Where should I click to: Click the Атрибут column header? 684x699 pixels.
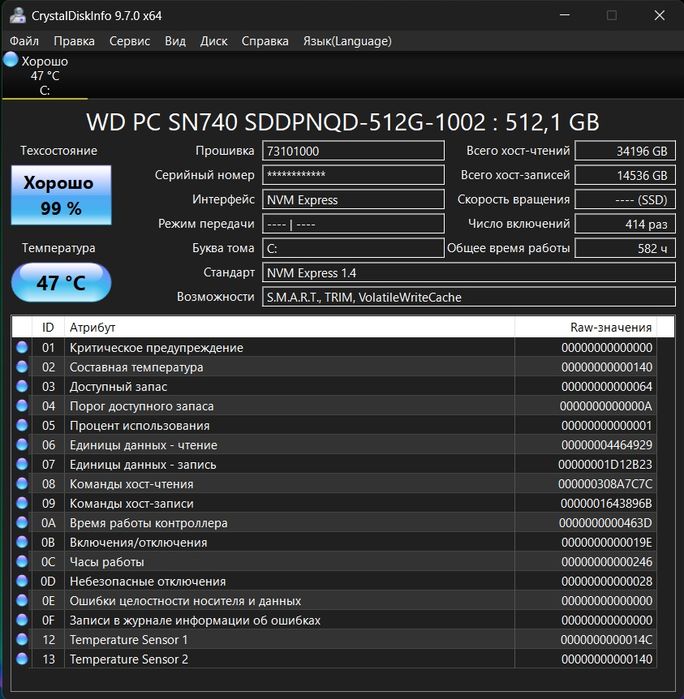(x=289, y=327)
